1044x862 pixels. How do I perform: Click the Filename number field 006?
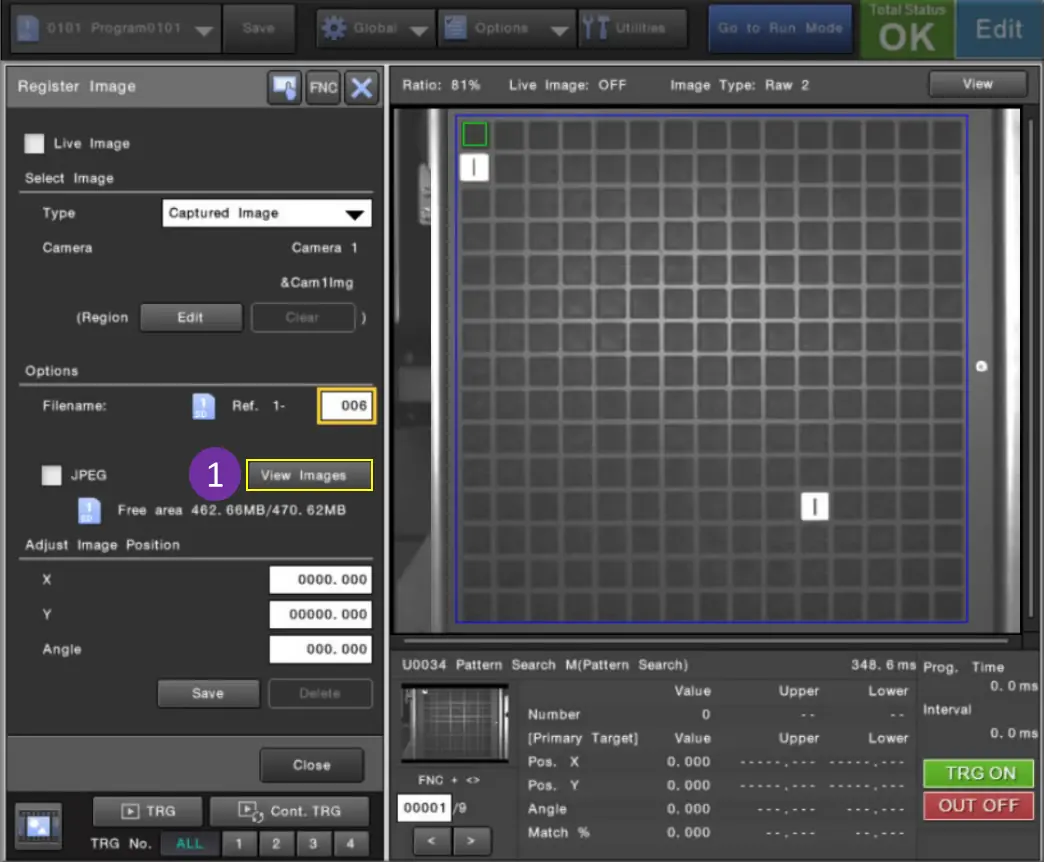tap(347, 406)
